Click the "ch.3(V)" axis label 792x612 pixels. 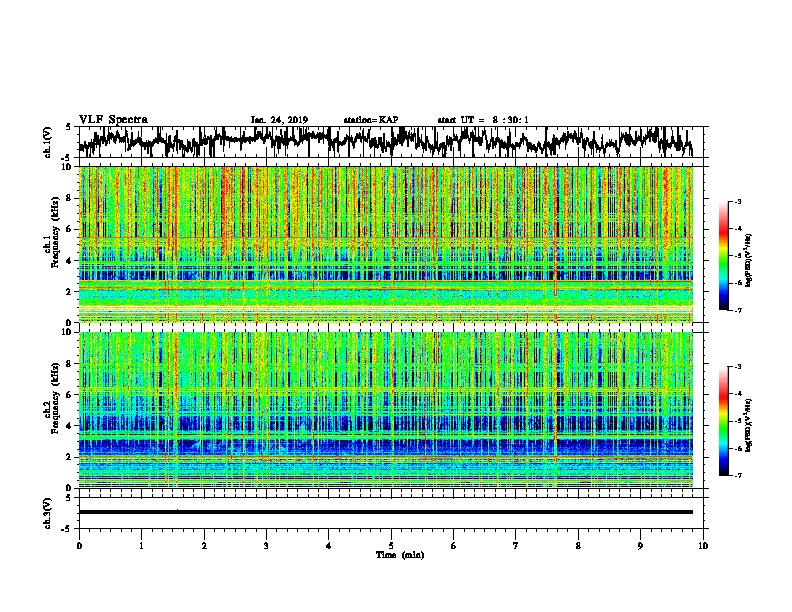(x=48, y=514)
